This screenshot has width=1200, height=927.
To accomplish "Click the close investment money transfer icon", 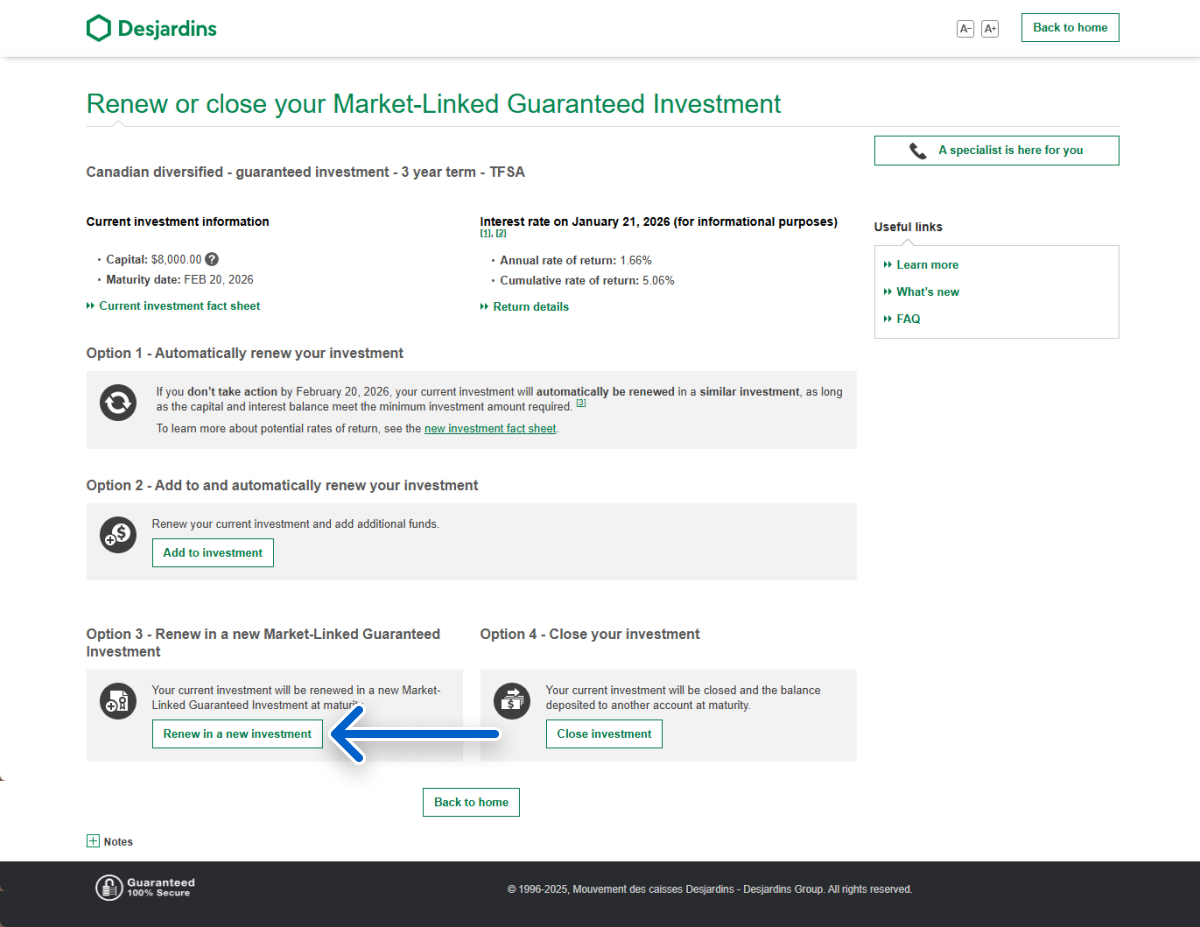I will click(x=512, y=702).
